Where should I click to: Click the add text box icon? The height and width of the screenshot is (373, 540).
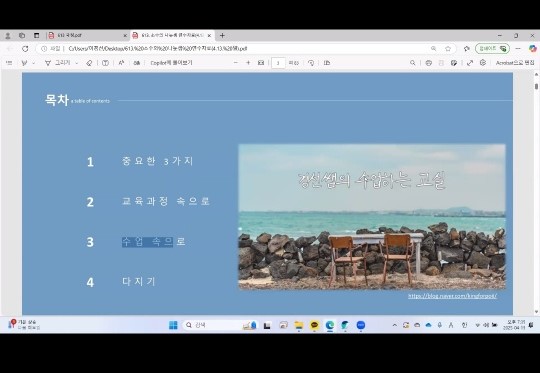[105, 63]
